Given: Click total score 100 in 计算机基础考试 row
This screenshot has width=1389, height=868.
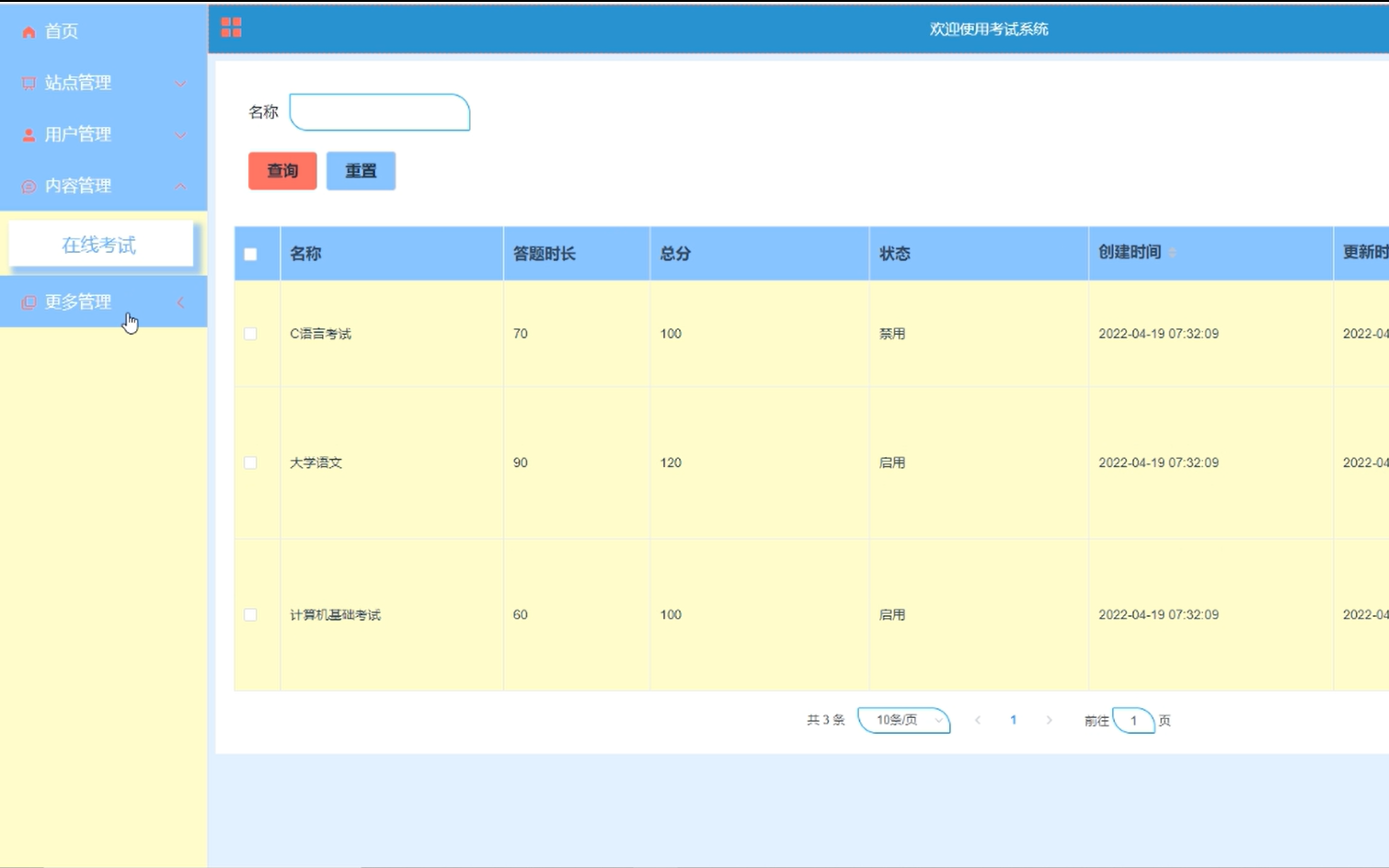Looking at the screenshot, I should coord(671,614).
